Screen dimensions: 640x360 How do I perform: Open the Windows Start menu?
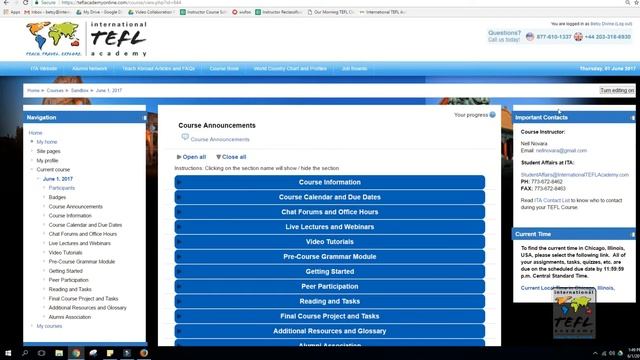[8, 353]
